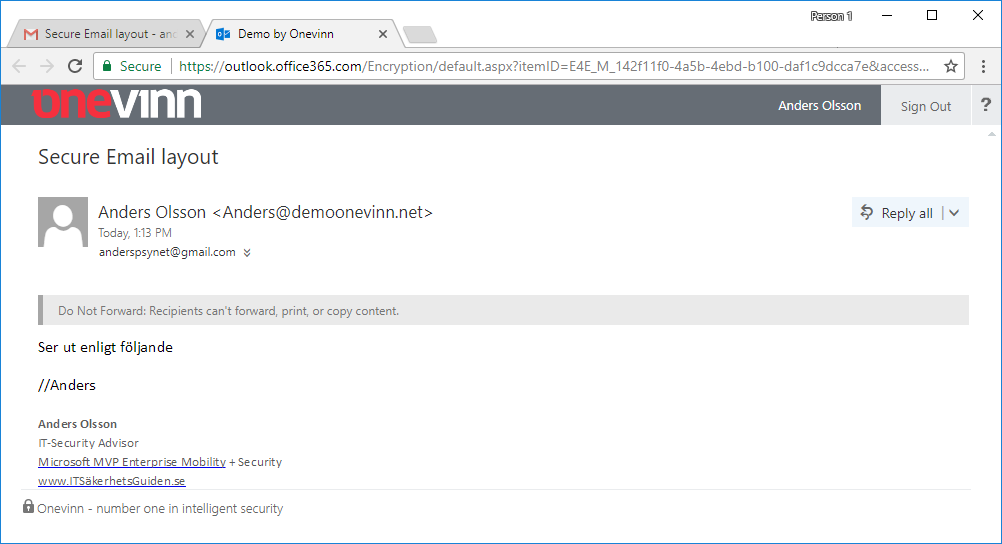Expand recipient details chevron

247,253
